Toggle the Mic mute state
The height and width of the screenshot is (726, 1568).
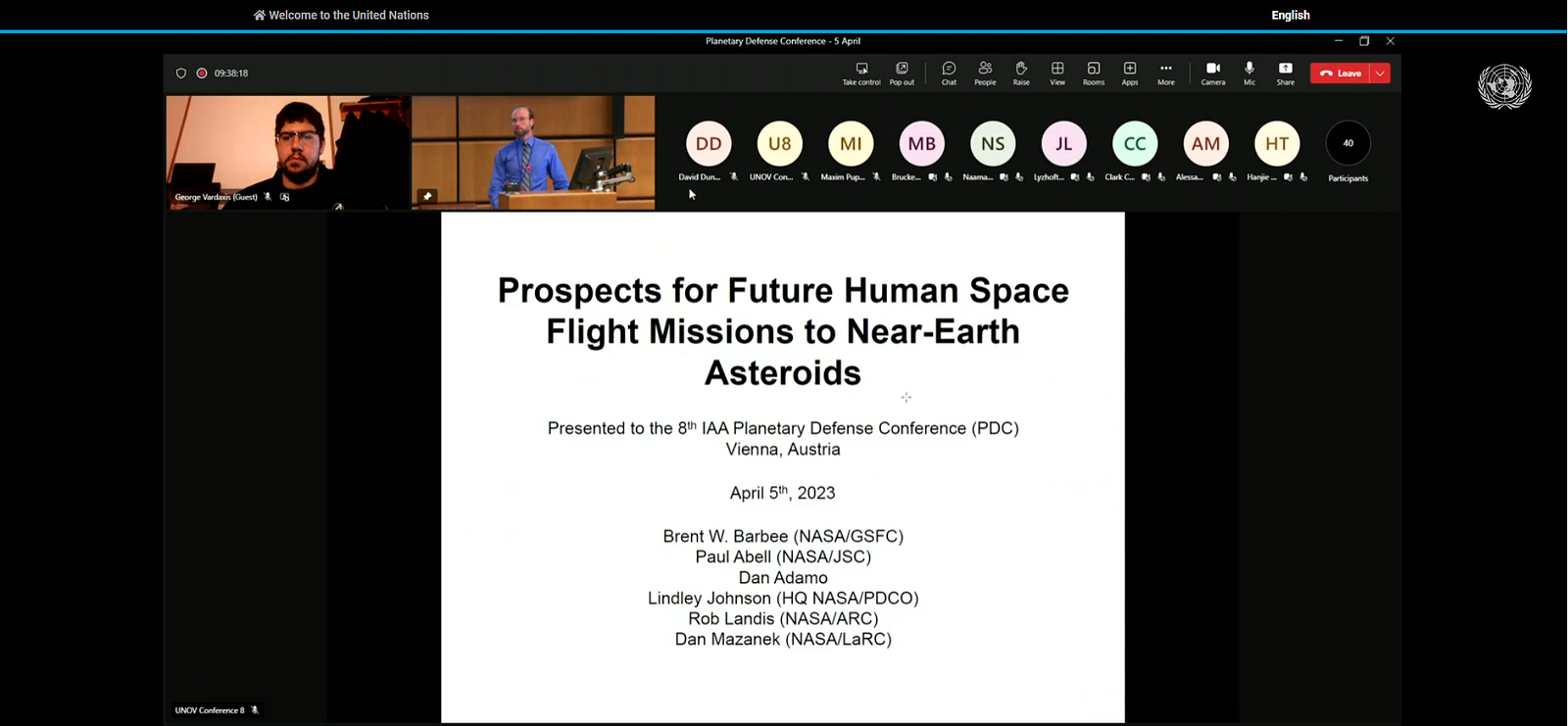pyautogui.click(x=1249, y=73)
